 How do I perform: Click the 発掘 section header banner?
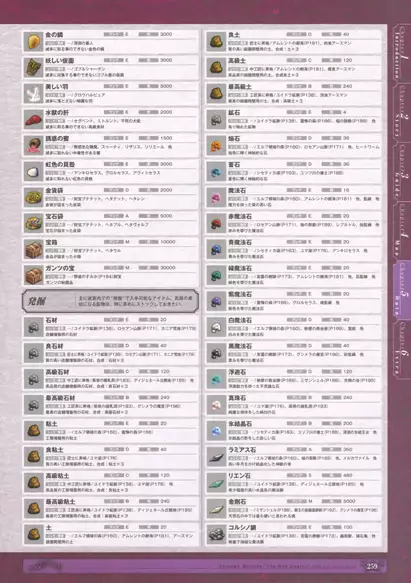tap(110, 301)
